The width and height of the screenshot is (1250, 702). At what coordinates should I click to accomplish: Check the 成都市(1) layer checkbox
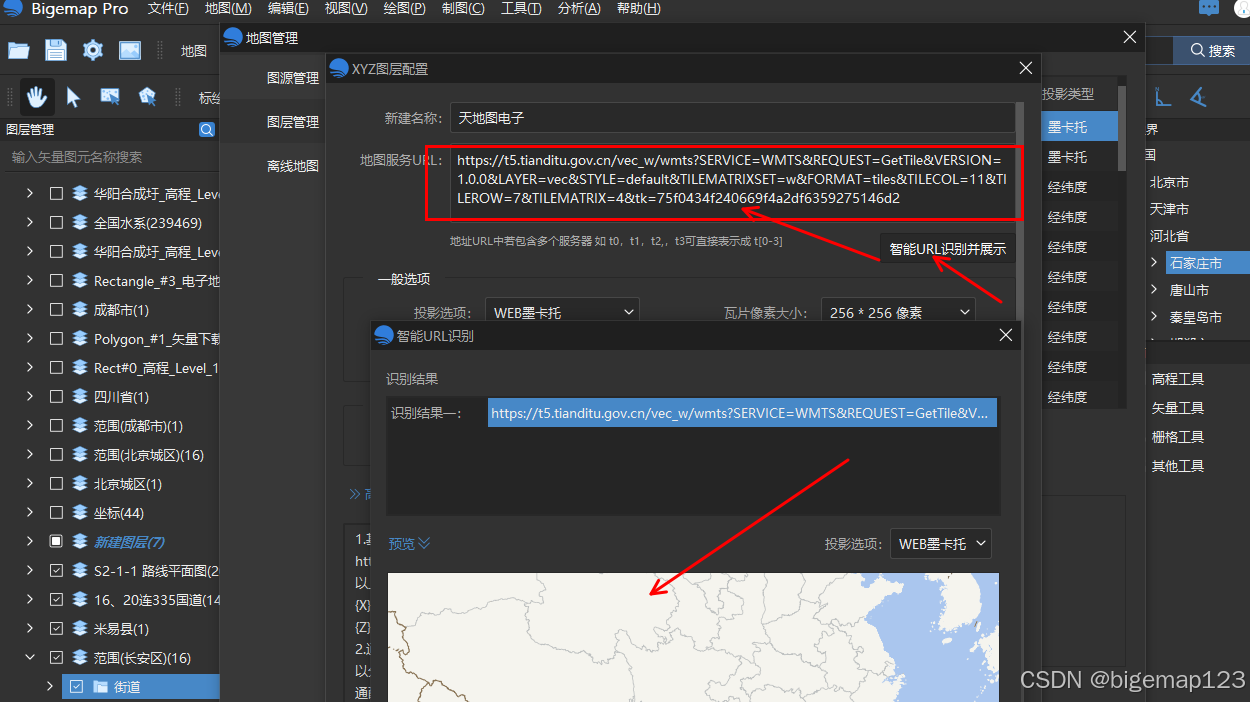point(56,310)
